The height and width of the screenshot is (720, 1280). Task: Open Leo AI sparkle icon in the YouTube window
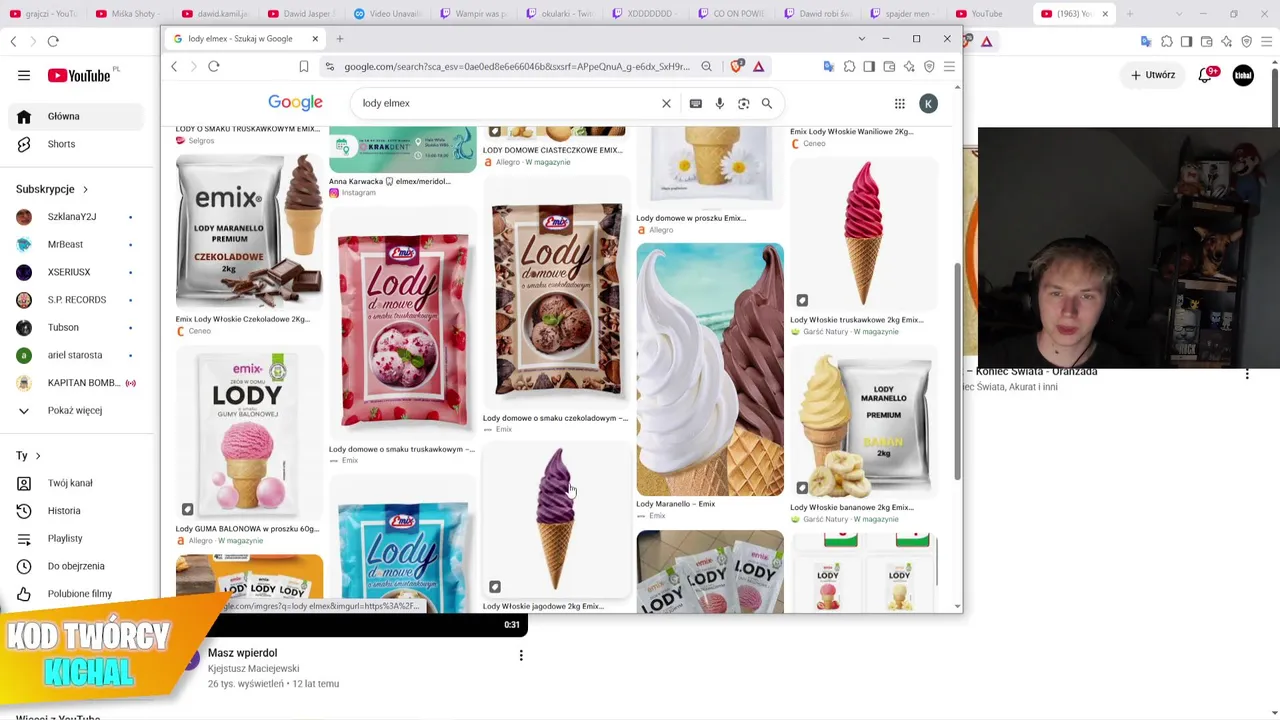pyautogui.click(x=1227, y=41)
